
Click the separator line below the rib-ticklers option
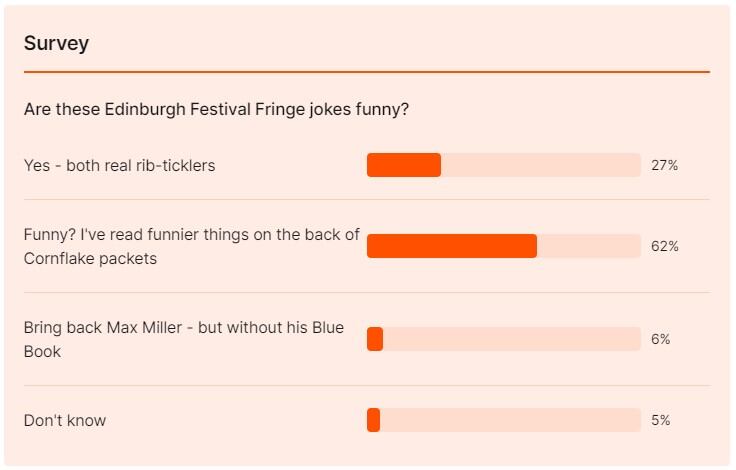(x=366, y=199)
